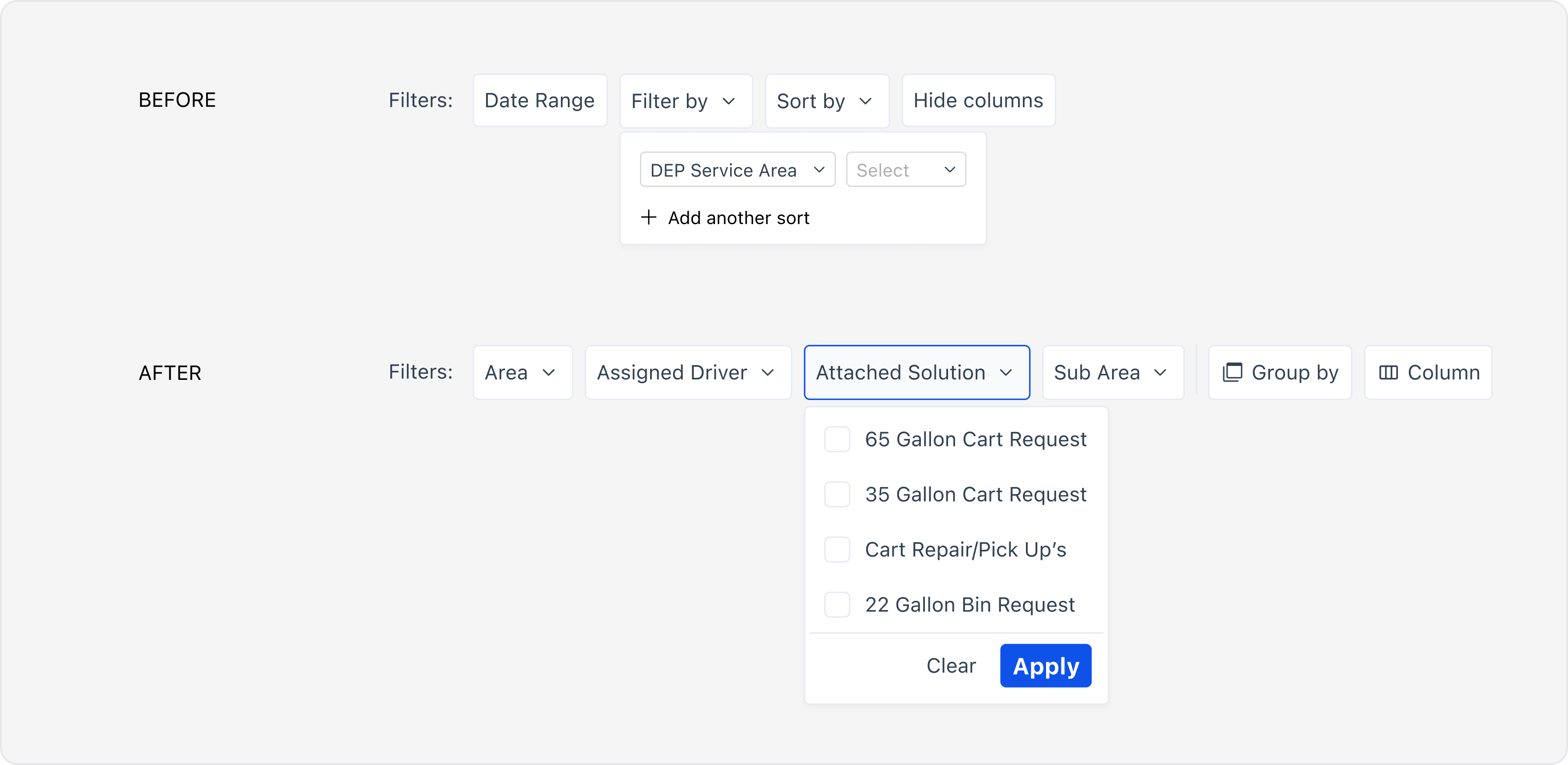The height and width of the screenshot is (765, 1568).
Task: Check the 65 Gallon Cart Request box
Action: (837, 439)
